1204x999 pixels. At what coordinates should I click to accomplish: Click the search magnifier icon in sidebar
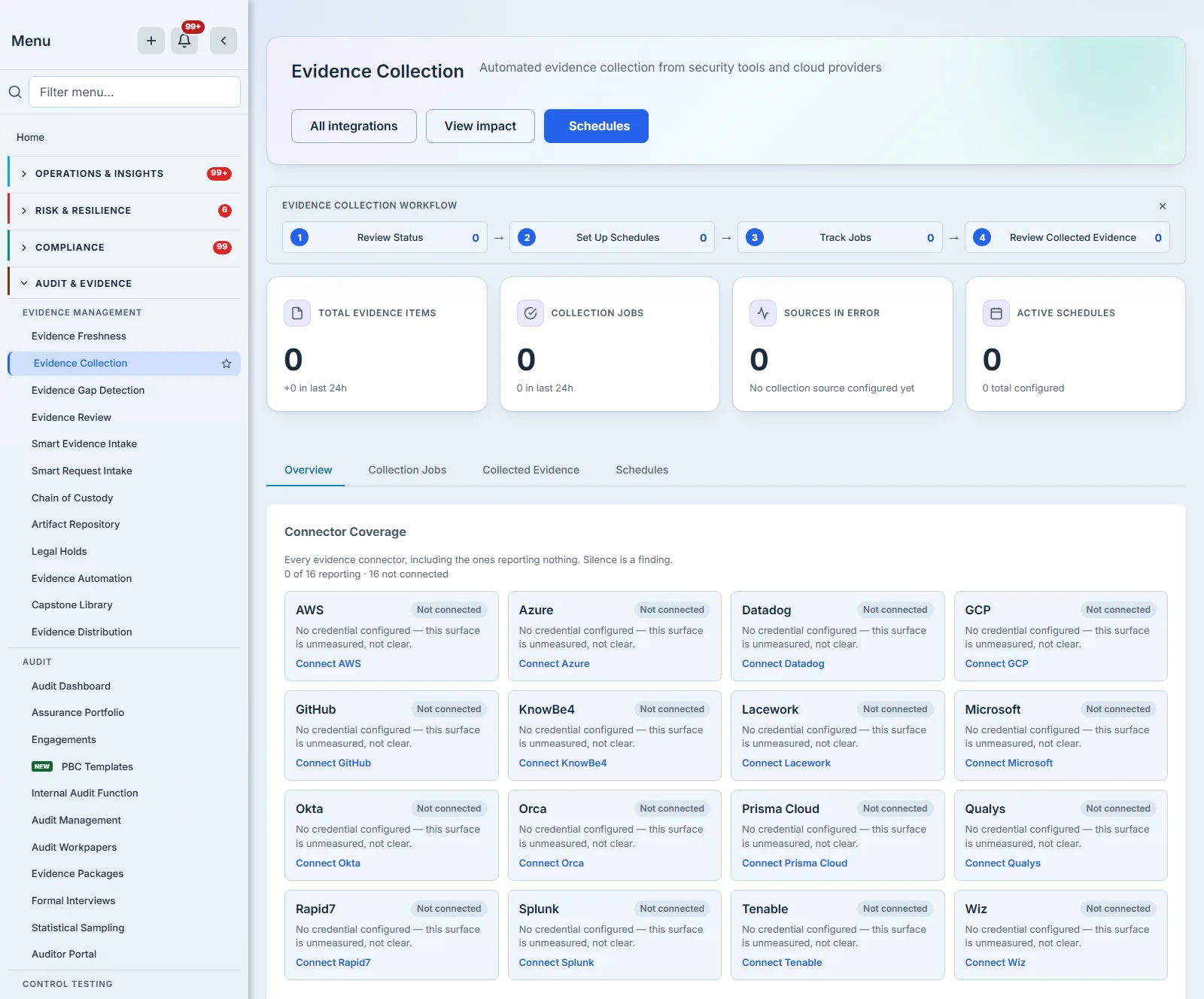15,92
